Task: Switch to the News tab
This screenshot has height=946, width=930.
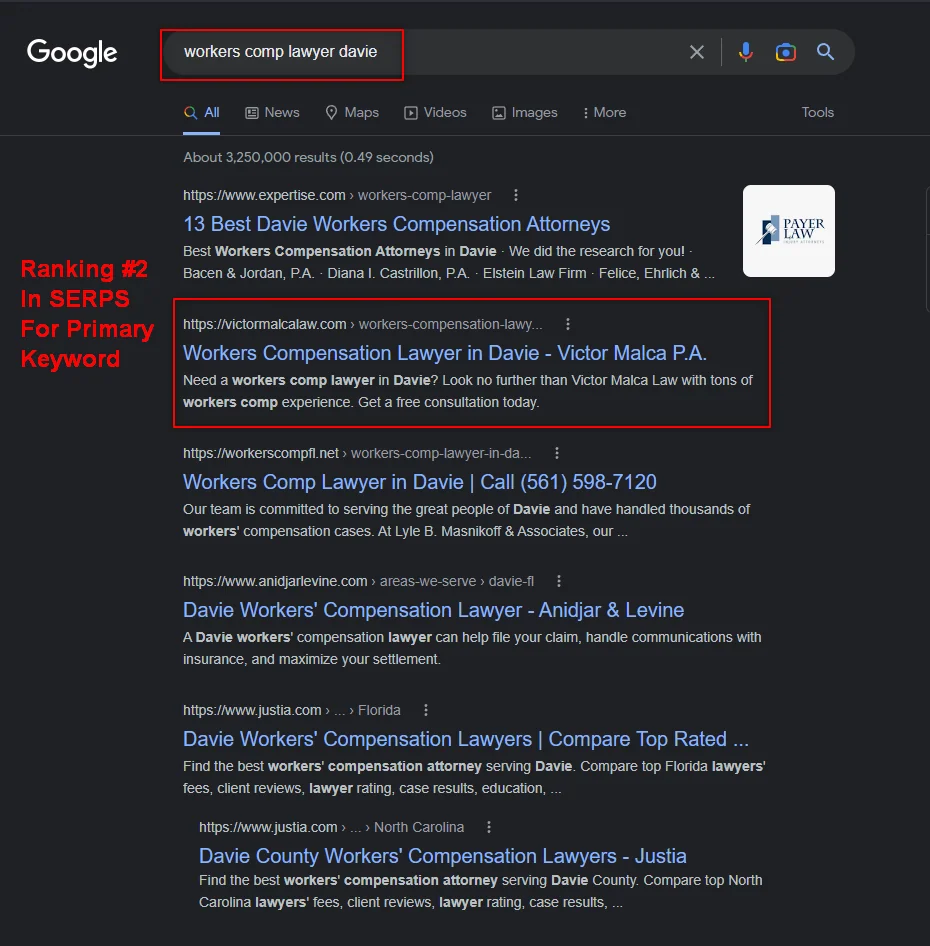Action: [272, 113]
